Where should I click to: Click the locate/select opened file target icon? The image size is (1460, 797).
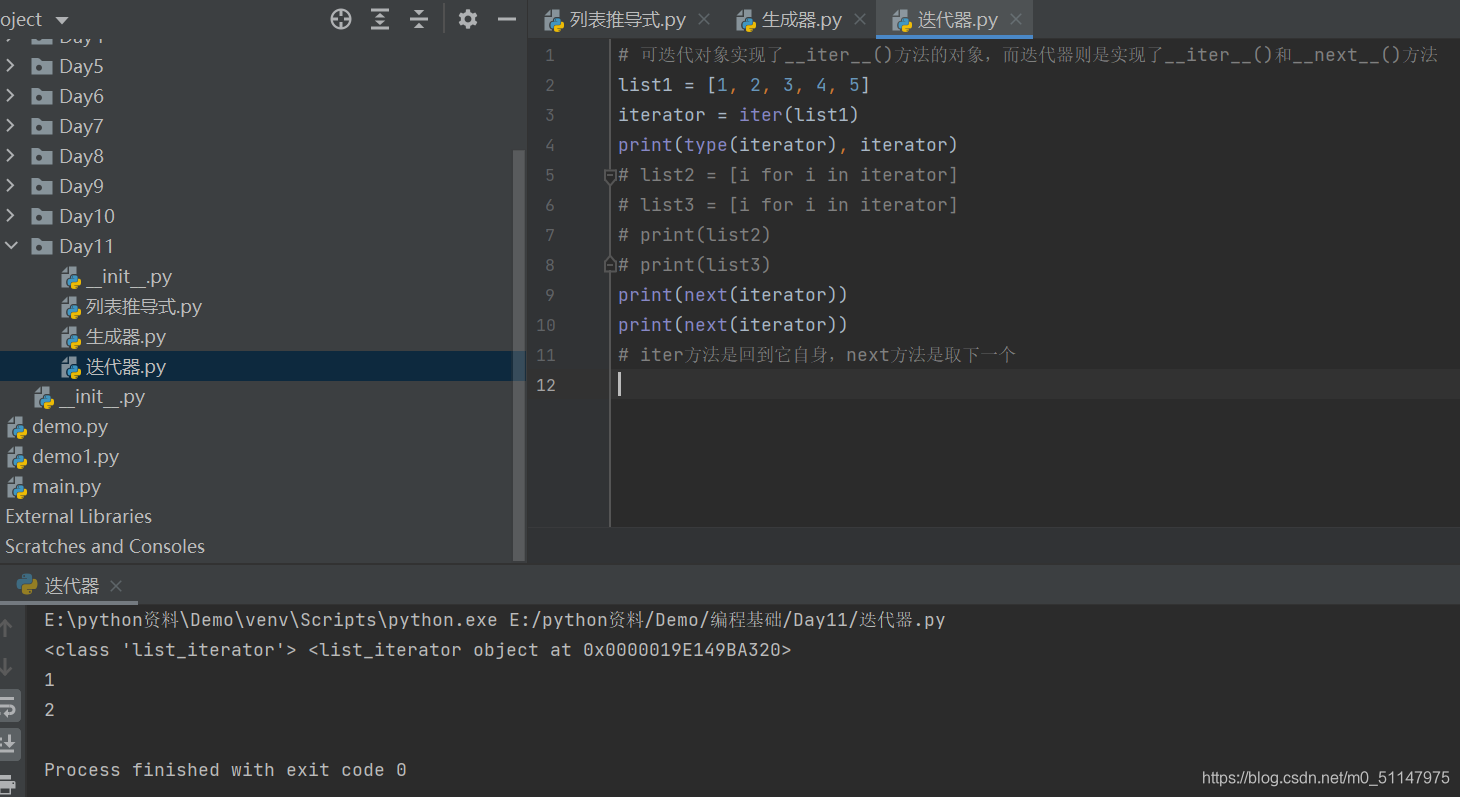click(341, 19)
